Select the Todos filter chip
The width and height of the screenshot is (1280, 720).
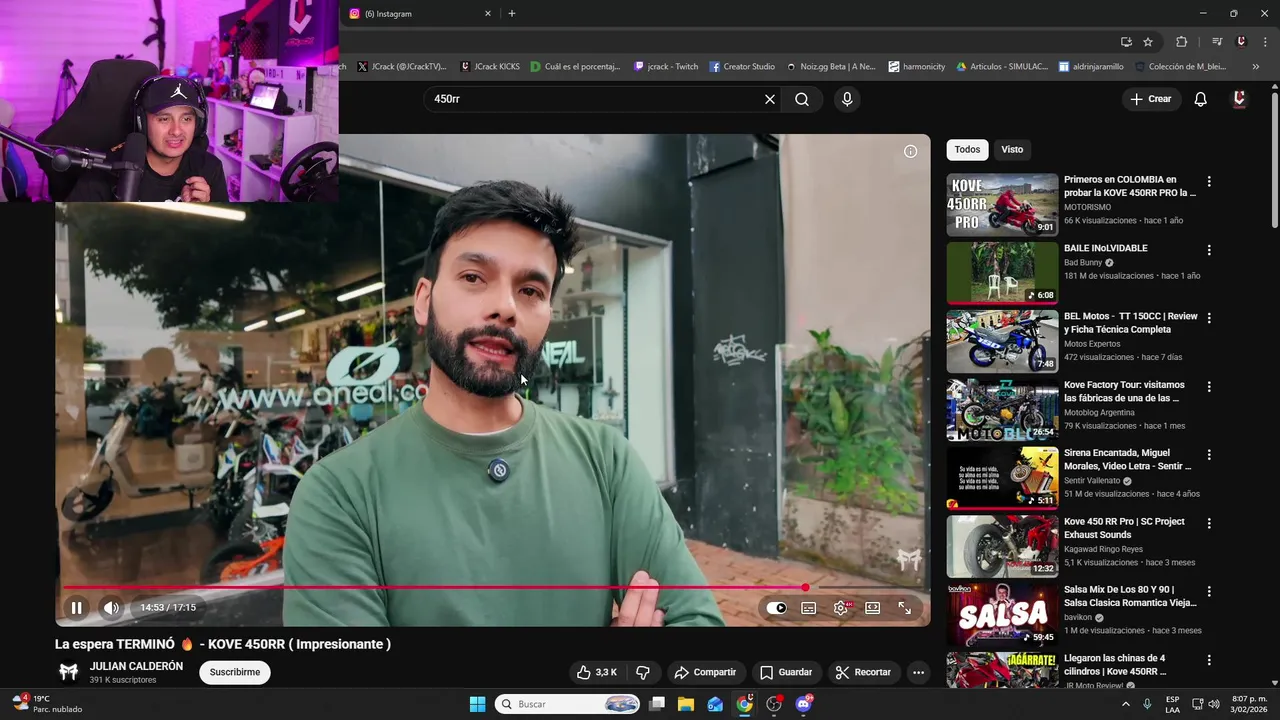coord(967,149)
